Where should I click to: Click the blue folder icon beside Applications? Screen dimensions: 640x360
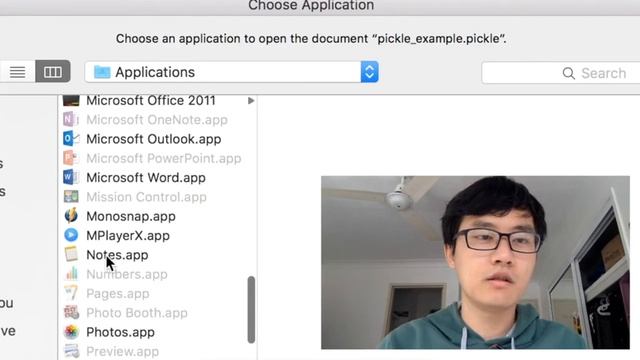coord(102,72)
